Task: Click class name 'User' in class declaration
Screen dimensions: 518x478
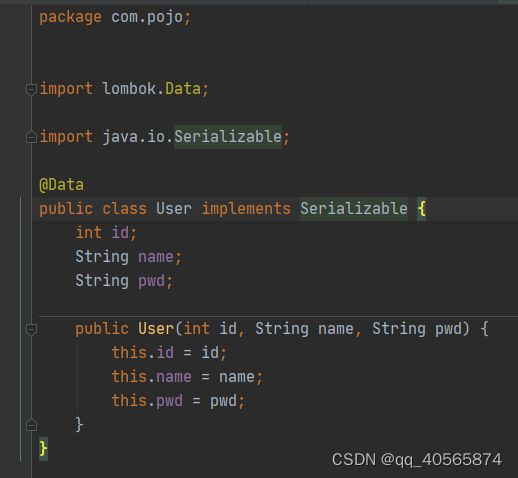Action: click(x=174, y=209)
